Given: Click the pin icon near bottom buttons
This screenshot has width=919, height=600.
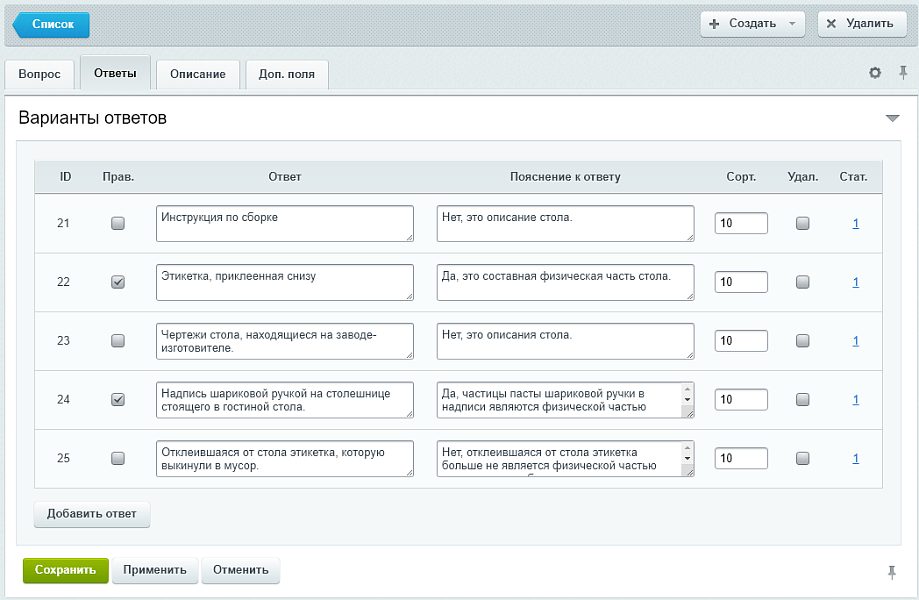Looking at the screenshot, I should [x=891, y=572].
